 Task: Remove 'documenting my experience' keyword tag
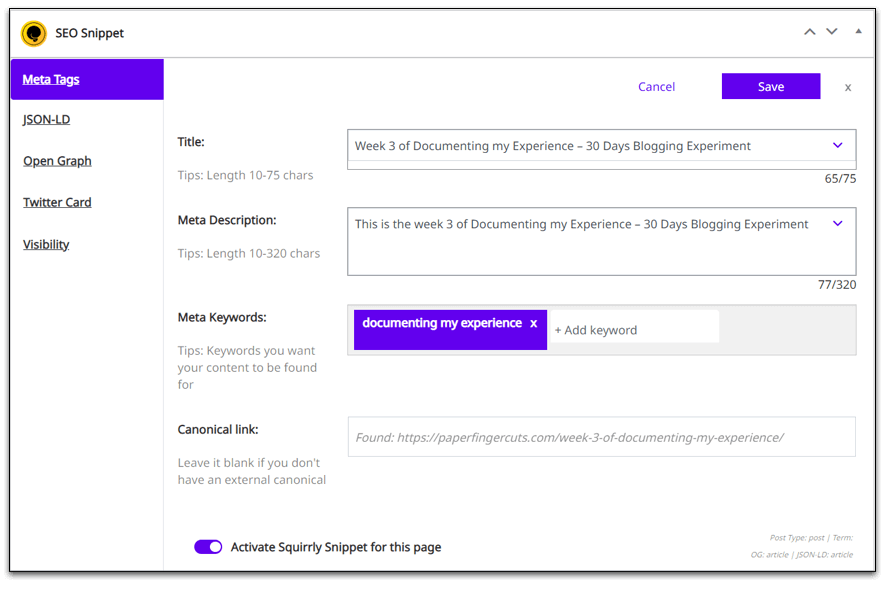coord(533,324)
